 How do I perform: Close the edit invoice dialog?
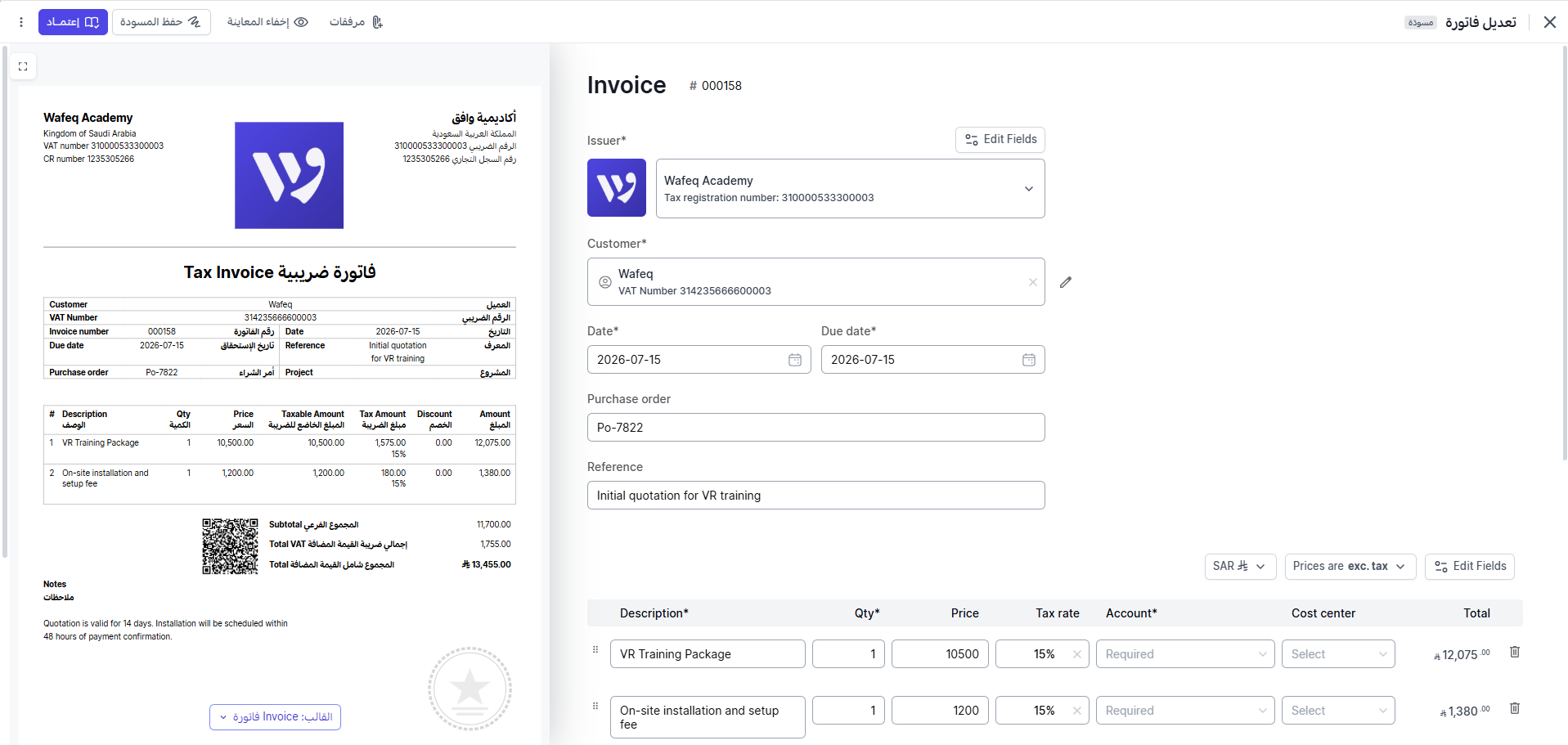pos(1549,22)
